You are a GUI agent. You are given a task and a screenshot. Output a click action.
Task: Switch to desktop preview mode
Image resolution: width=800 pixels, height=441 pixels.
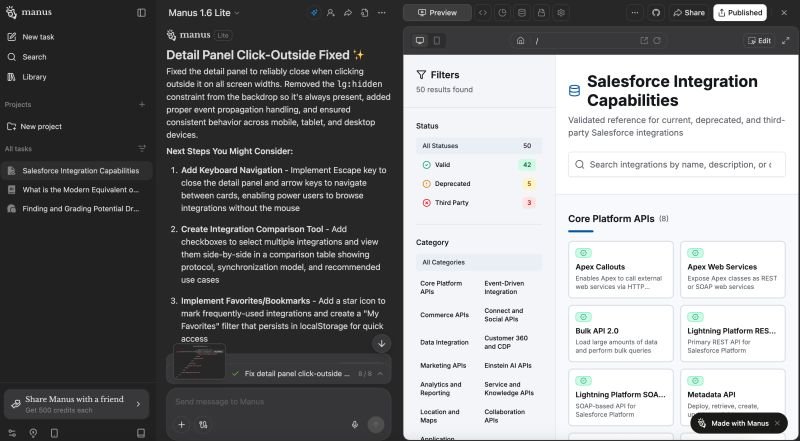click(420, 41)
